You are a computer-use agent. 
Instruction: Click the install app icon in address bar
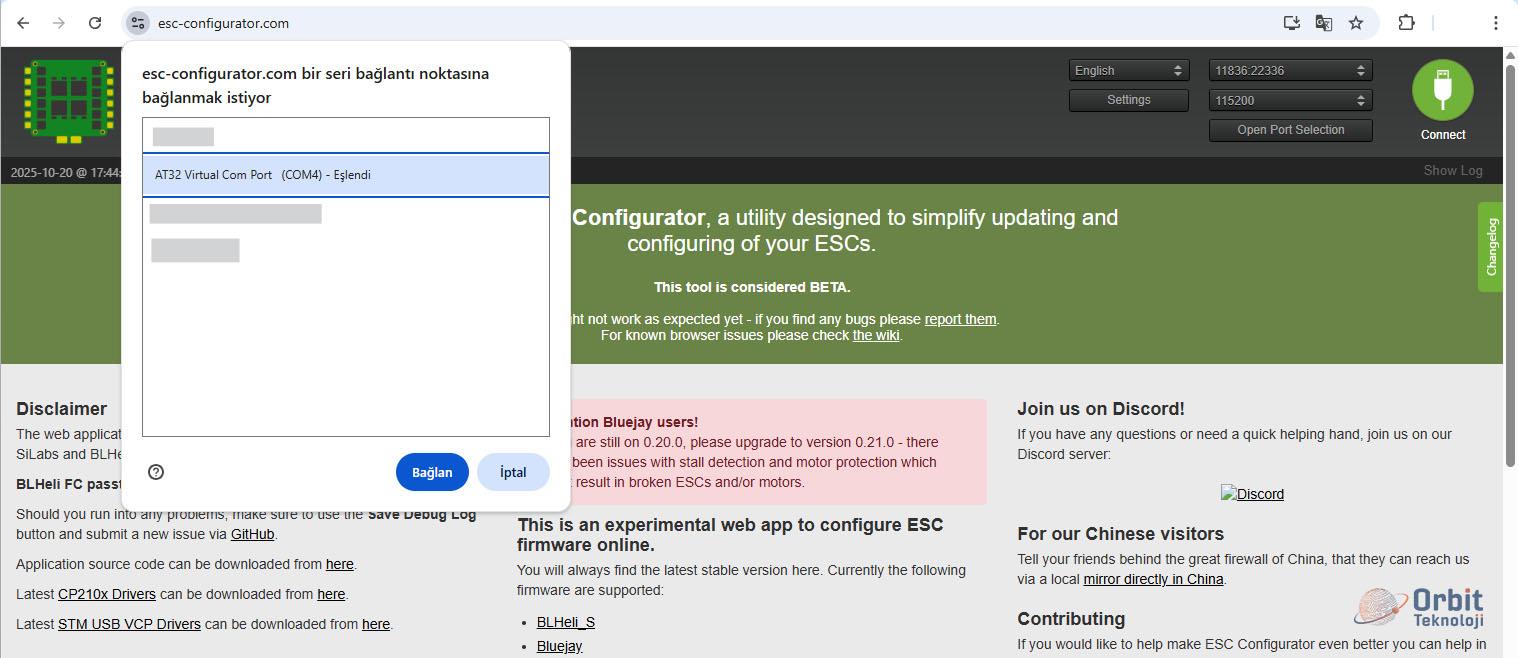click(1291, 23)
